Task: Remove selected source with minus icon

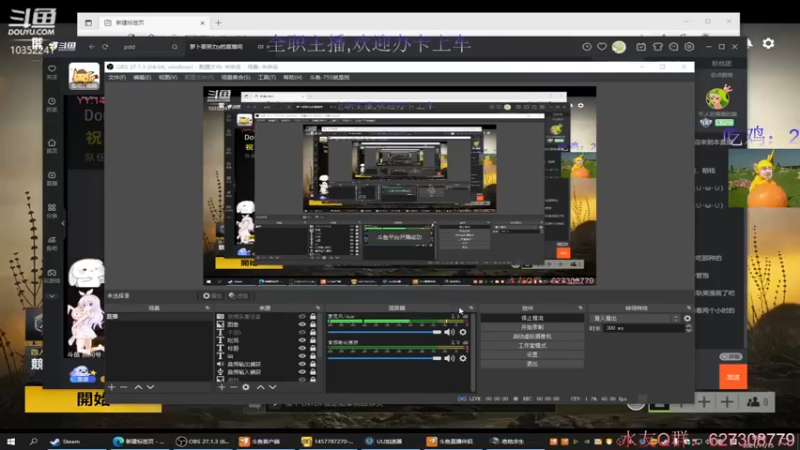Action: coord(233,387)
